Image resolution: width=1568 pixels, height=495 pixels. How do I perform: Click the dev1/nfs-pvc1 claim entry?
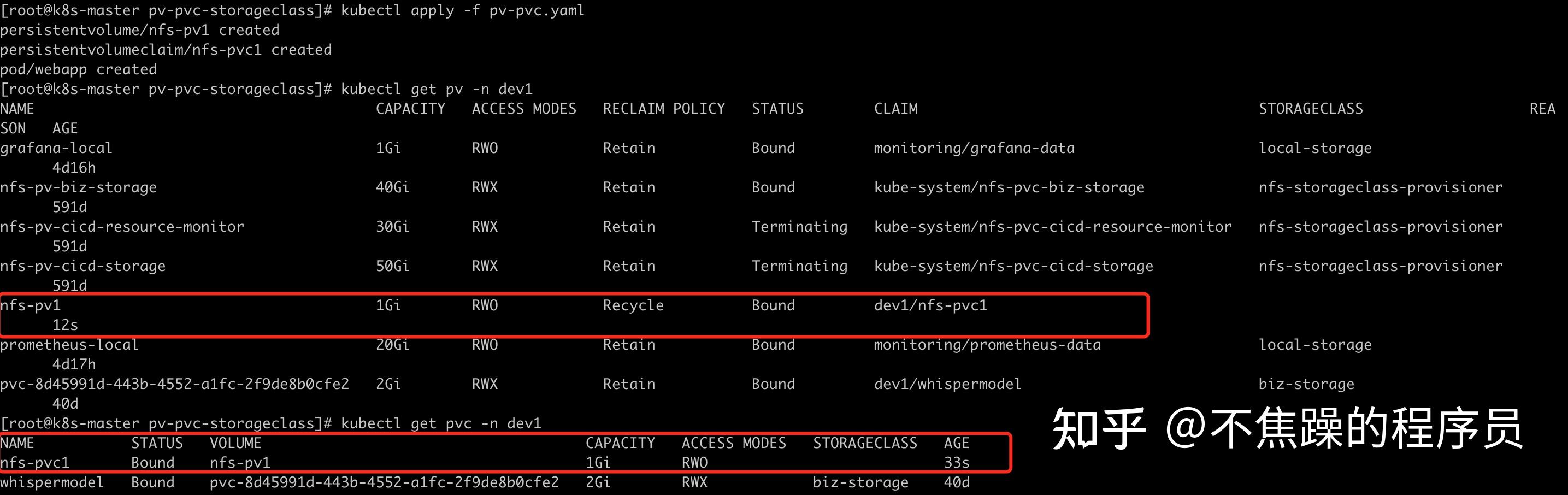pos(930,305)
